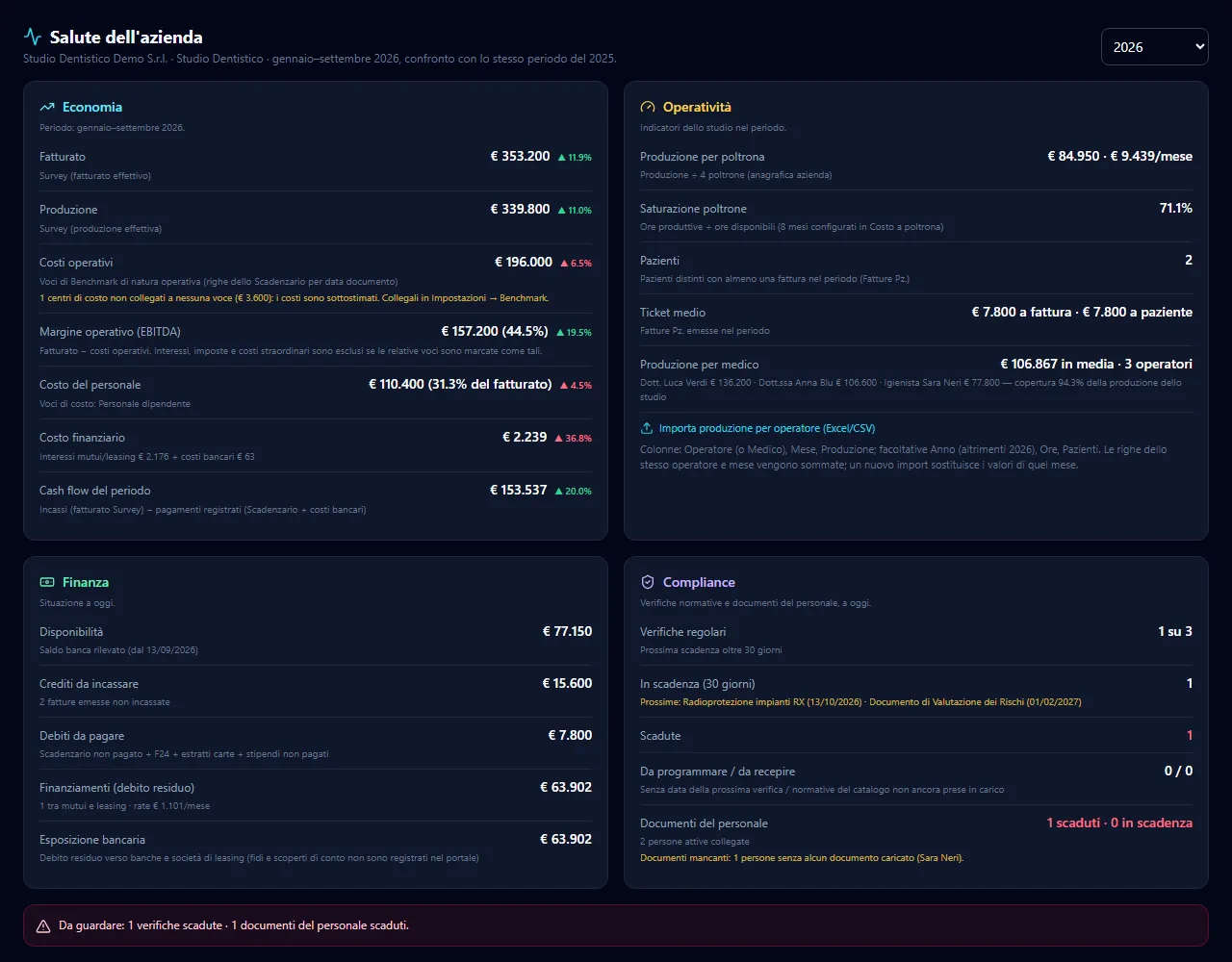Click the Ticket medio label
The image size is (1232, 962).
(673, 313)
